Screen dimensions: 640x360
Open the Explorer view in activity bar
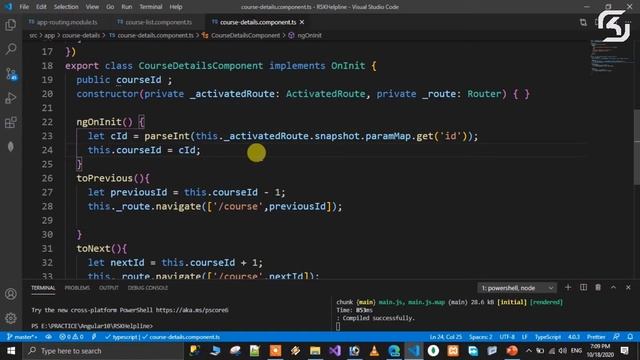[x=11, y=25]
